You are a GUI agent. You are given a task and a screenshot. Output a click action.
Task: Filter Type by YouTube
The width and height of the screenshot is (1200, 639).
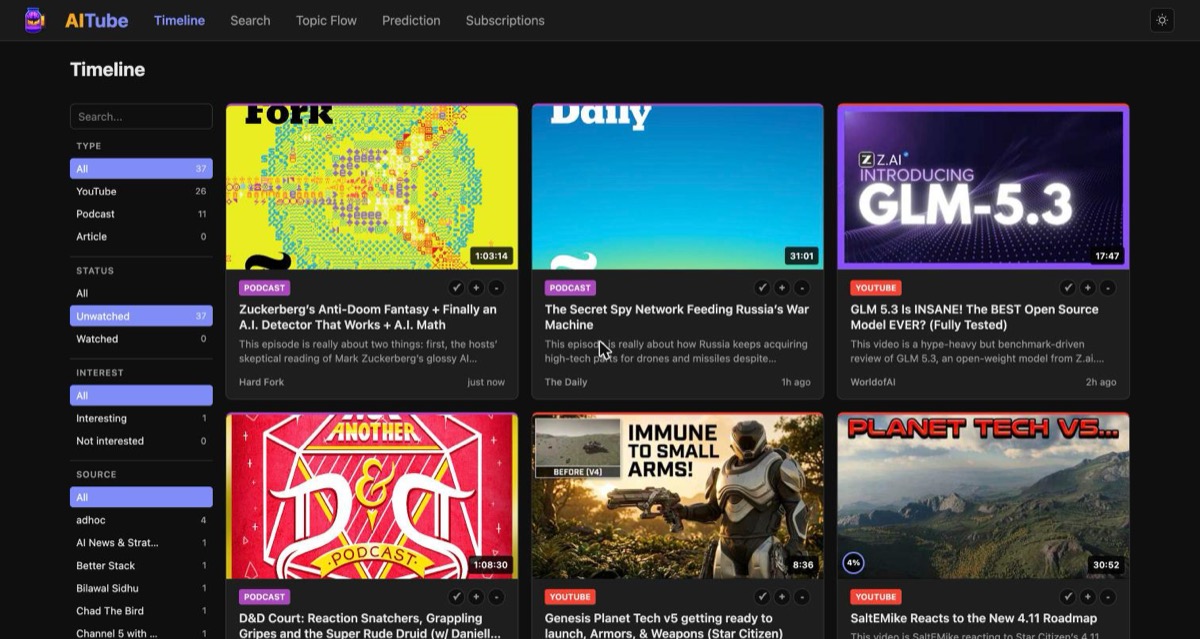[141, 191]
